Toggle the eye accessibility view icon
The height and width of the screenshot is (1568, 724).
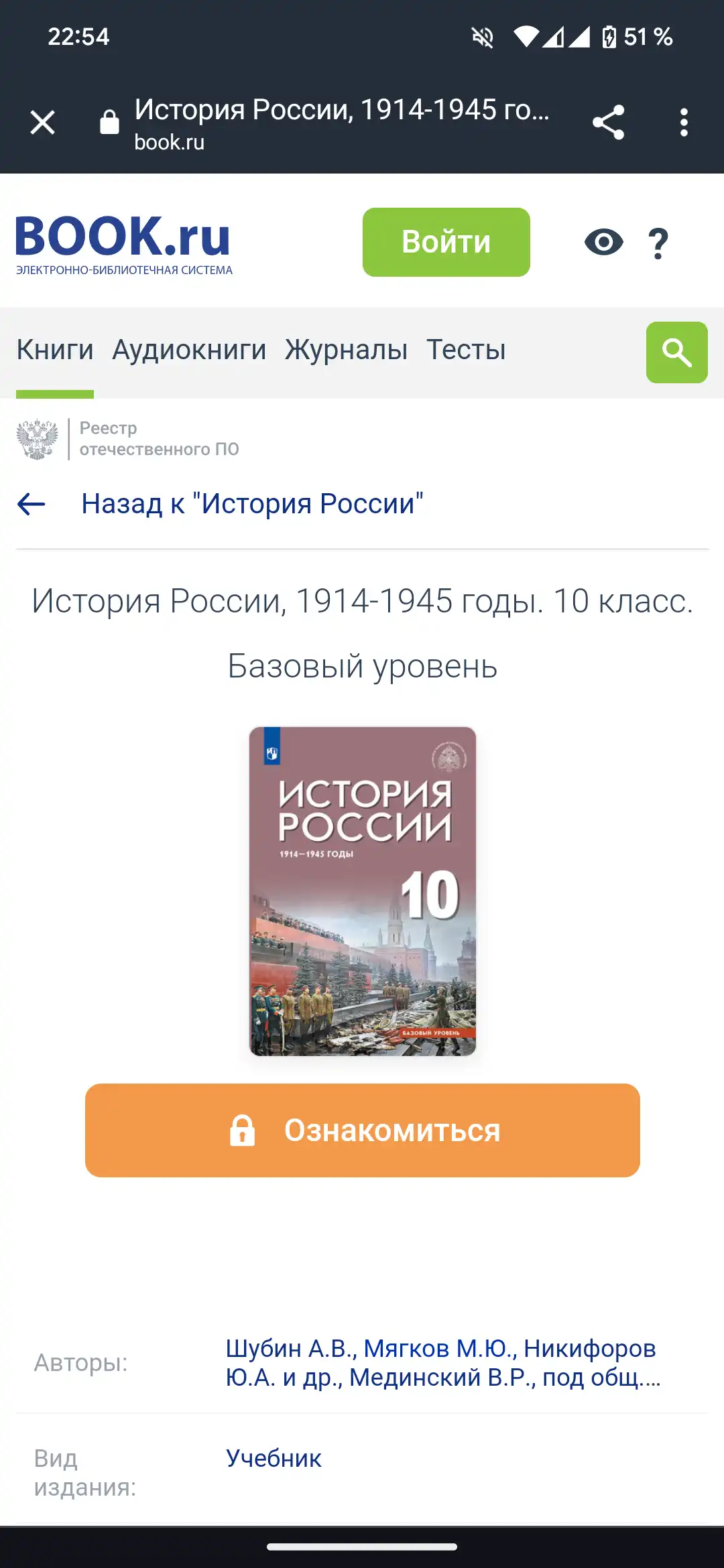[603, 242]
